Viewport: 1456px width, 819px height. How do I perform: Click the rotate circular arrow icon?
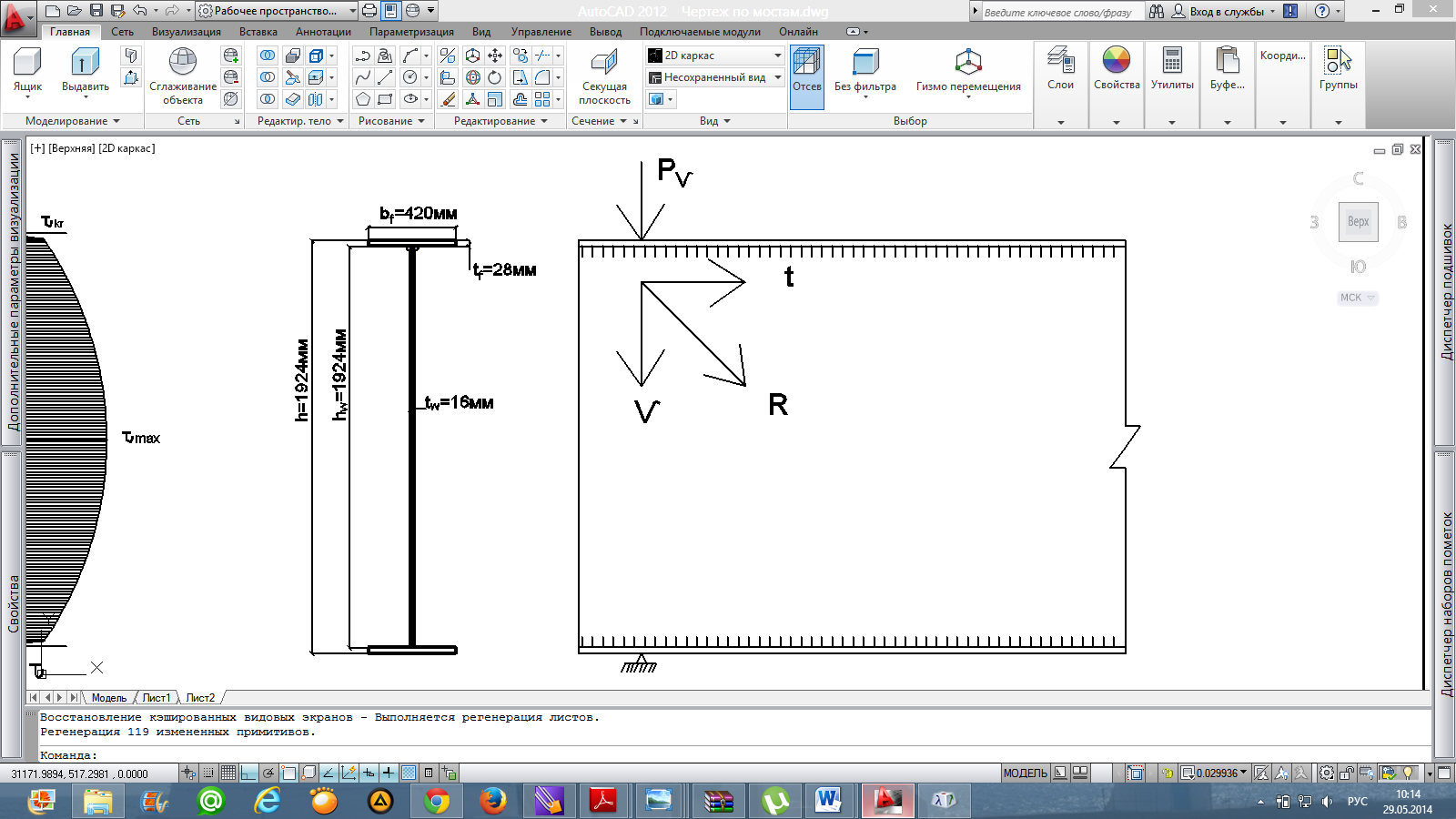point(495,77)
